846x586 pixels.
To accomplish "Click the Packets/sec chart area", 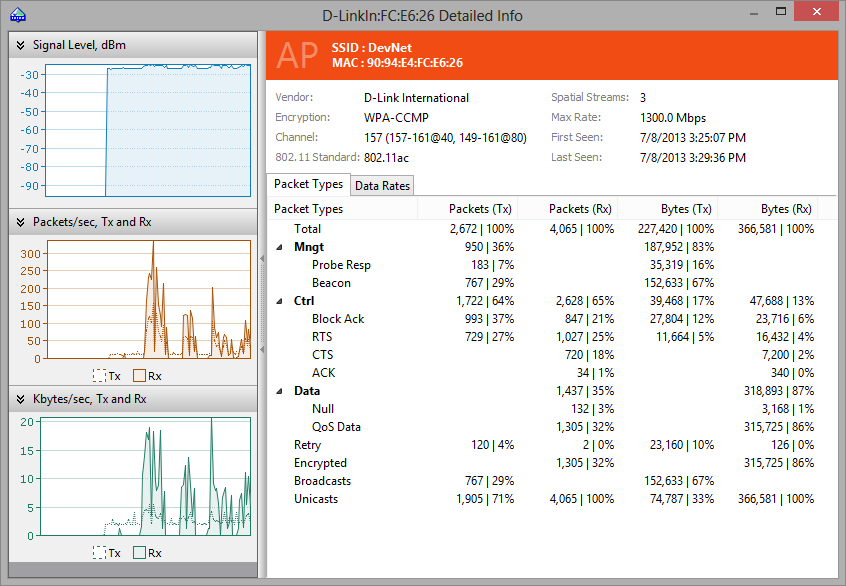I will 149,299.
